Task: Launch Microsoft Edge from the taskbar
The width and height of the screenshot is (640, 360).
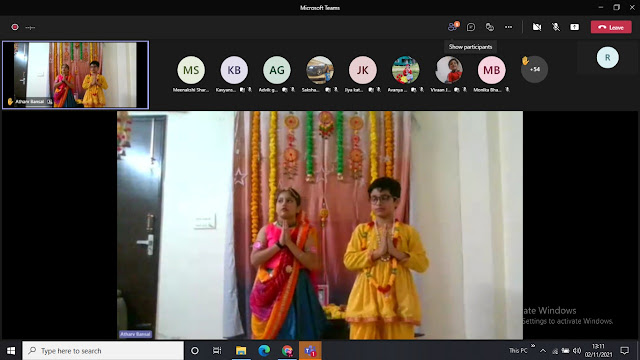Action: tap(264, 351)
